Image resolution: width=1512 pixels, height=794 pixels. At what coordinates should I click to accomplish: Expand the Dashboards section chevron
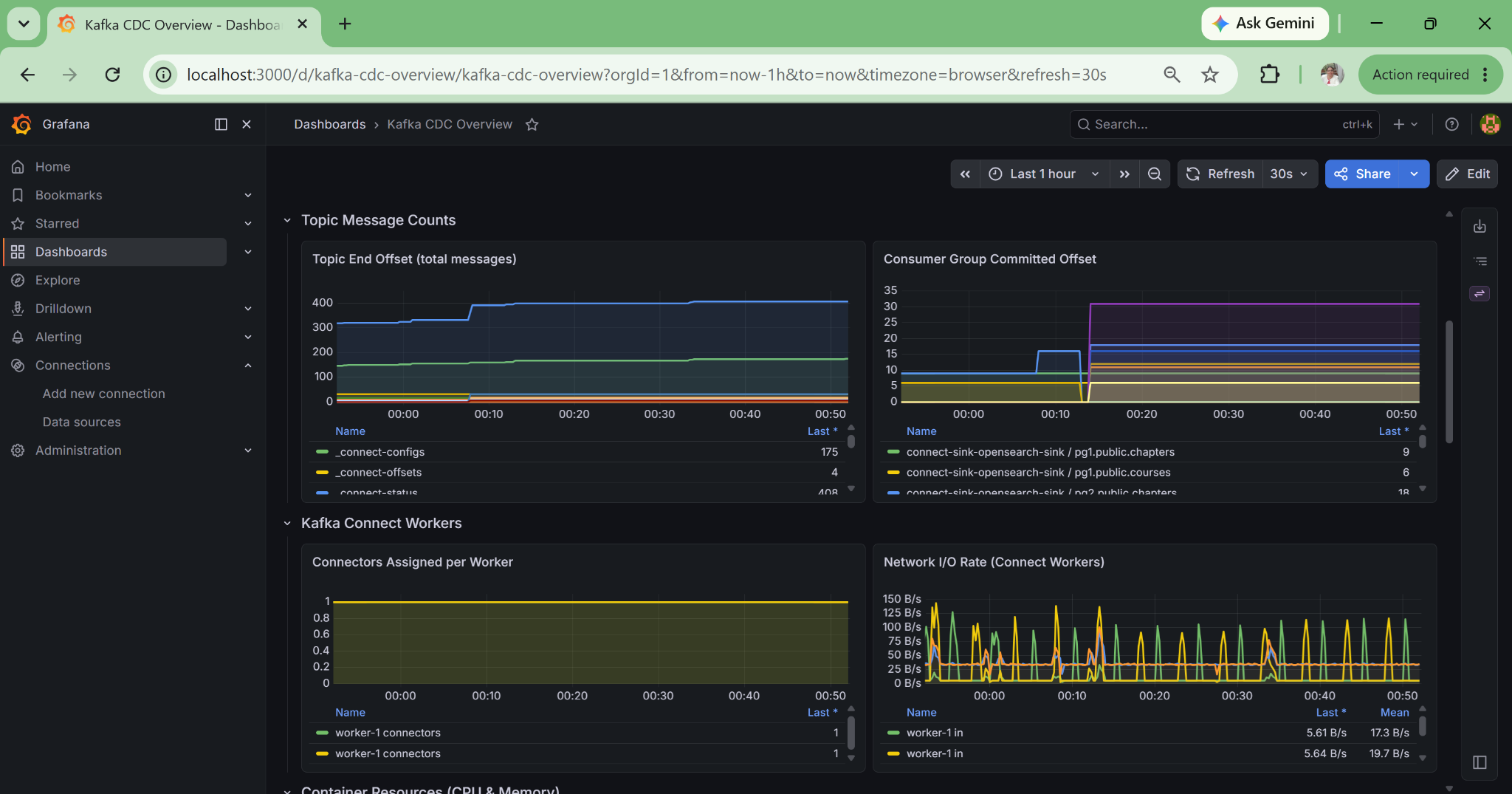(x=248, y=252)
